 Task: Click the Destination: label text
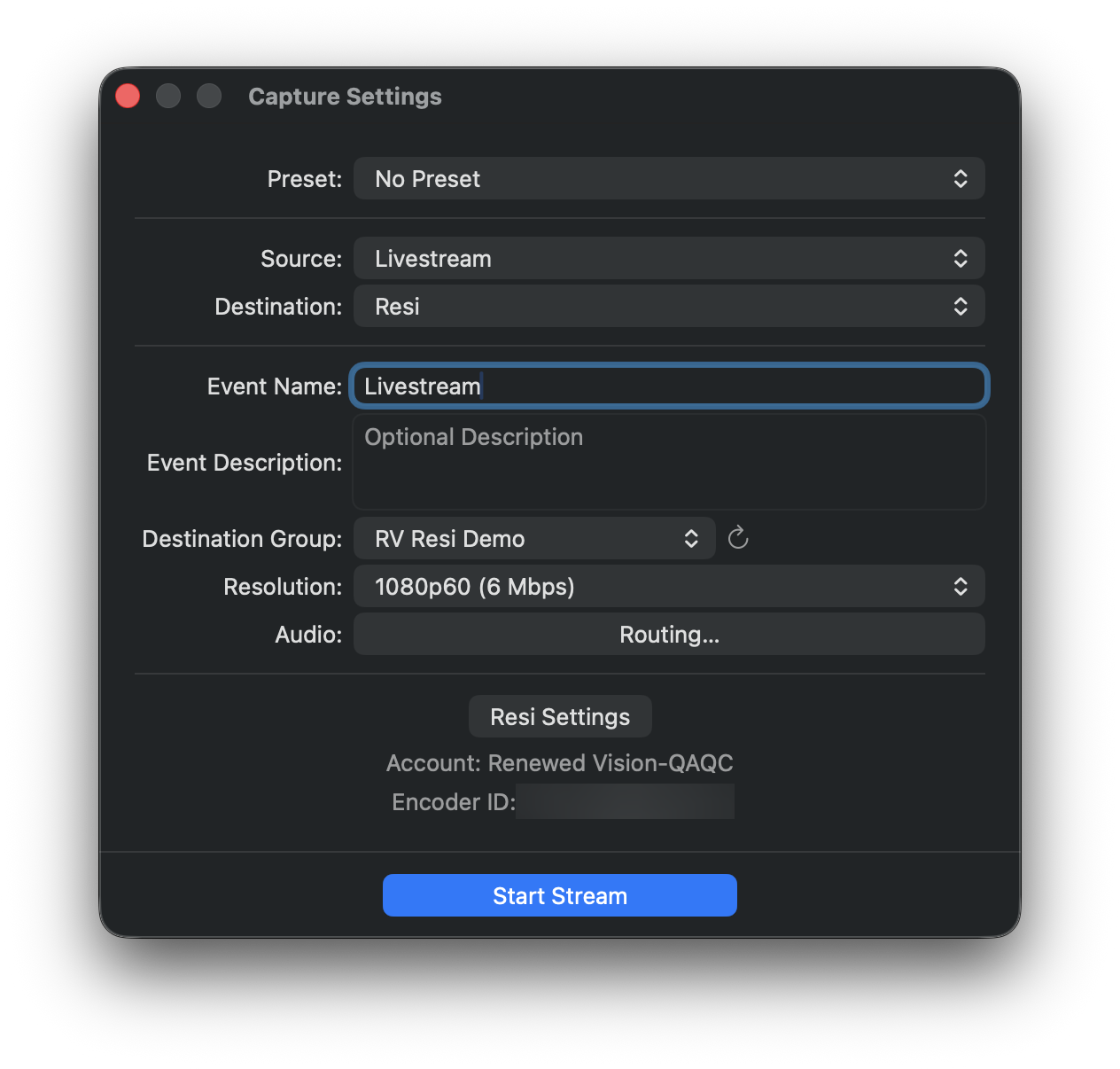tap(278, 307)
